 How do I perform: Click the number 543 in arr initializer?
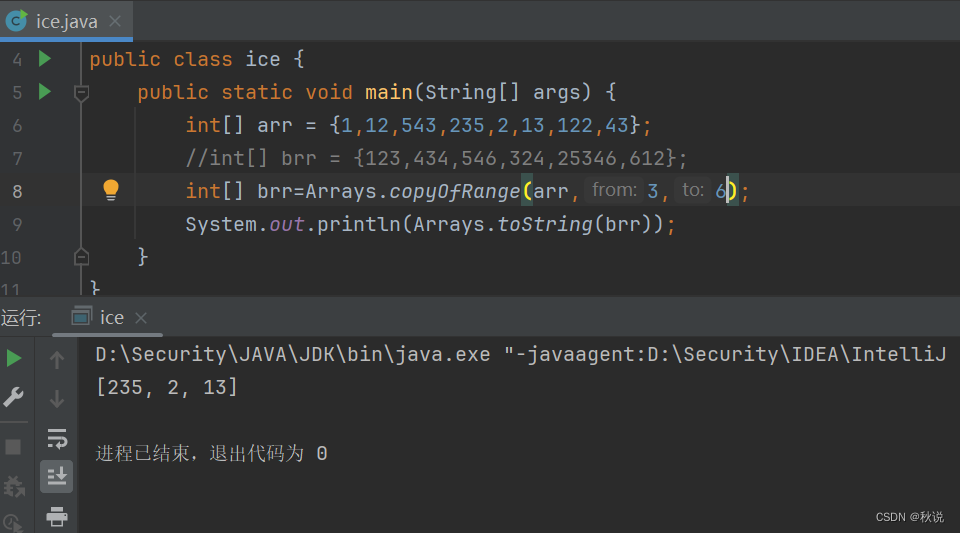(419, 125)
